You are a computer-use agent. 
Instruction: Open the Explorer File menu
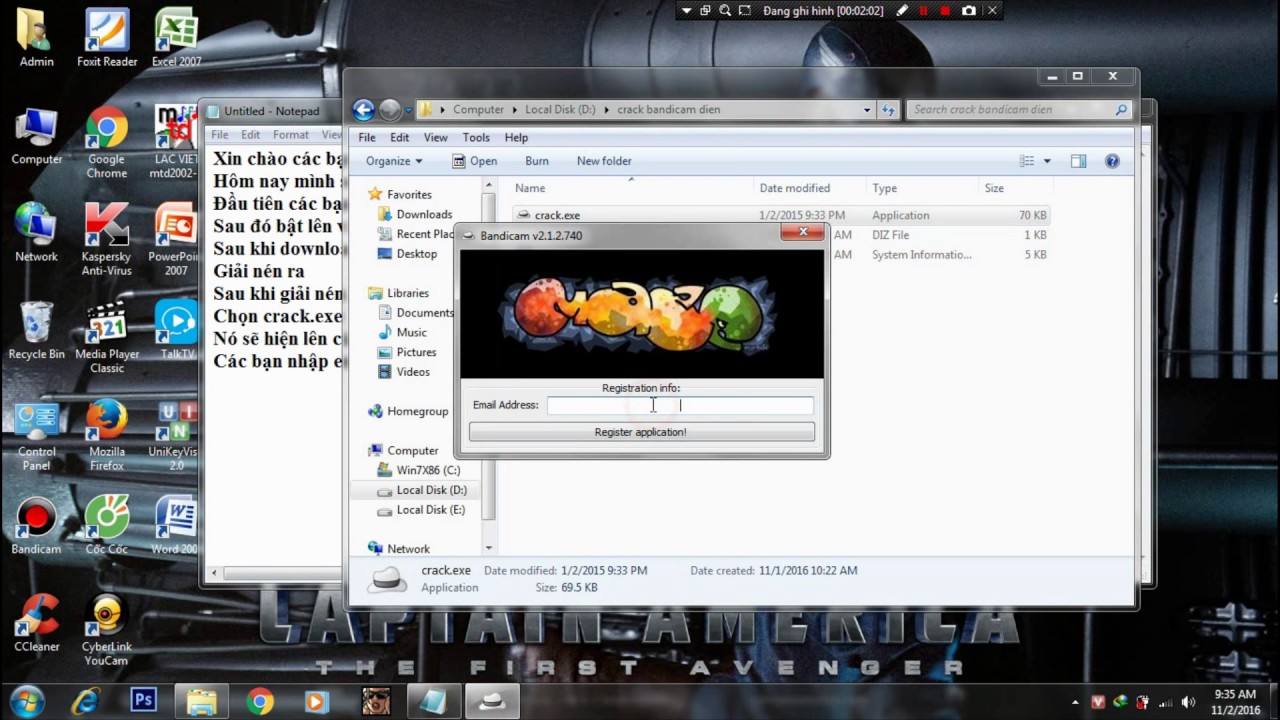coord(367,137)
